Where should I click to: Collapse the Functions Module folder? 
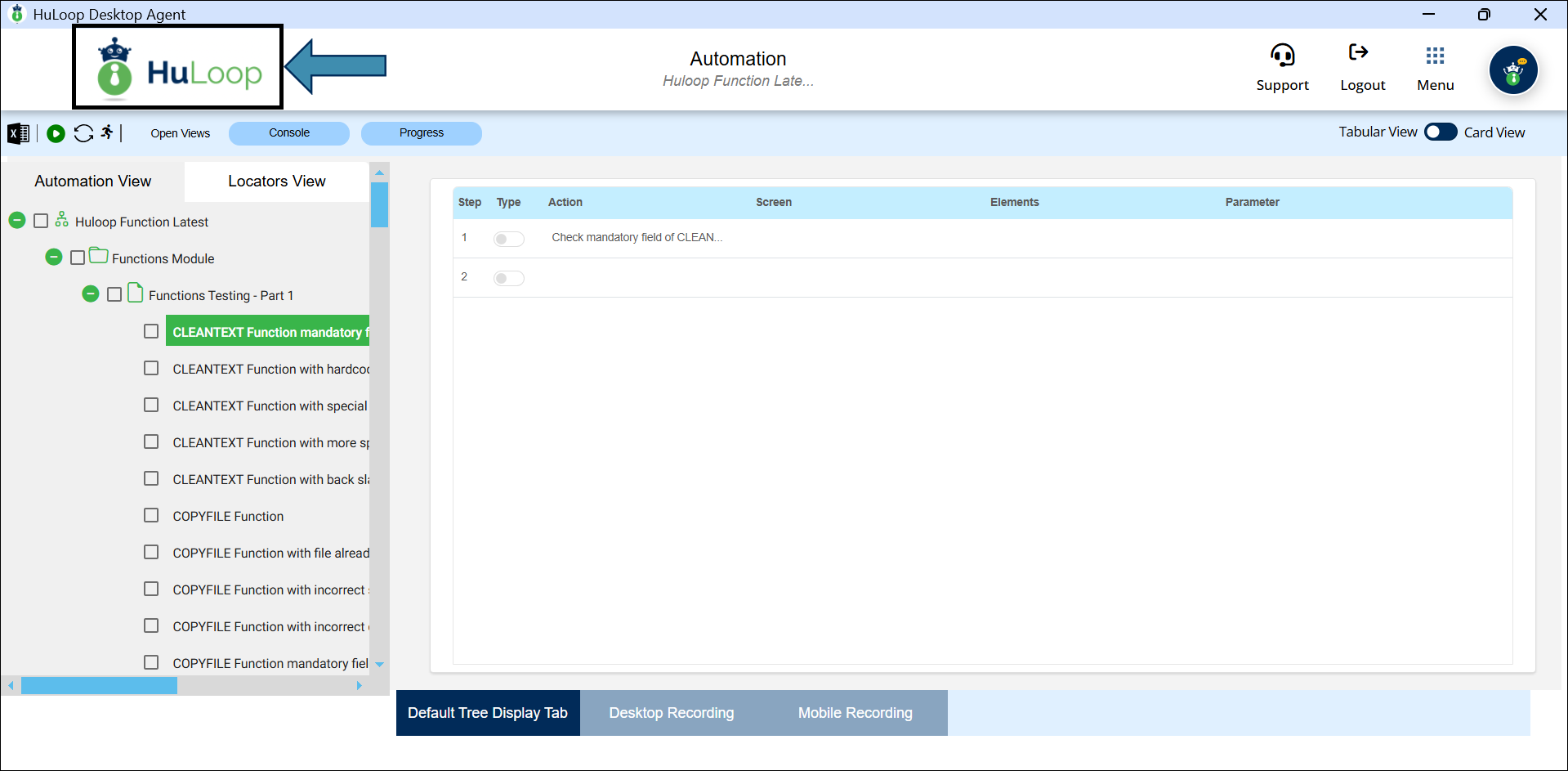point(54,258)
